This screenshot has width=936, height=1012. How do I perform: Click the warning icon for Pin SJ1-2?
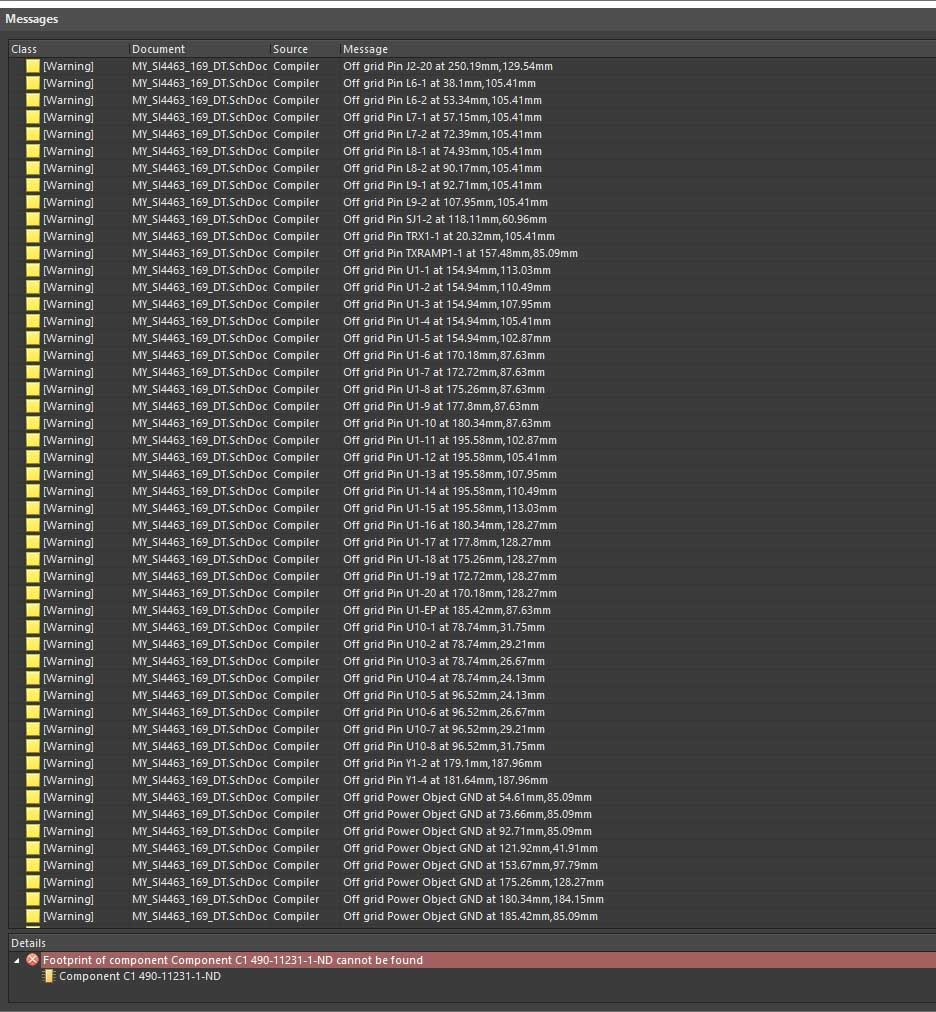coord(33,219)
